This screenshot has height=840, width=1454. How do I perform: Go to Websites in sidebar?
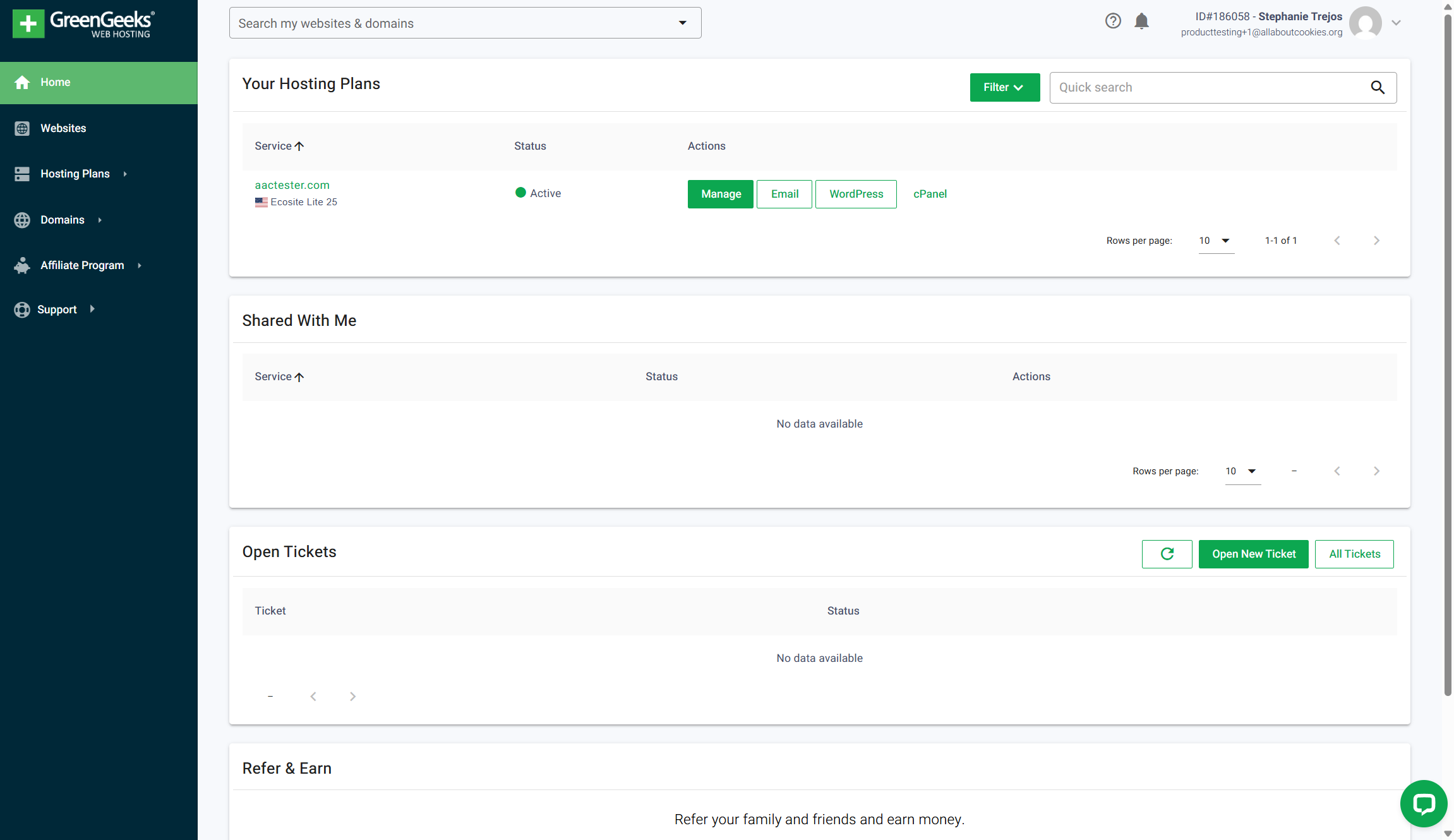click(x=63, y=128)
